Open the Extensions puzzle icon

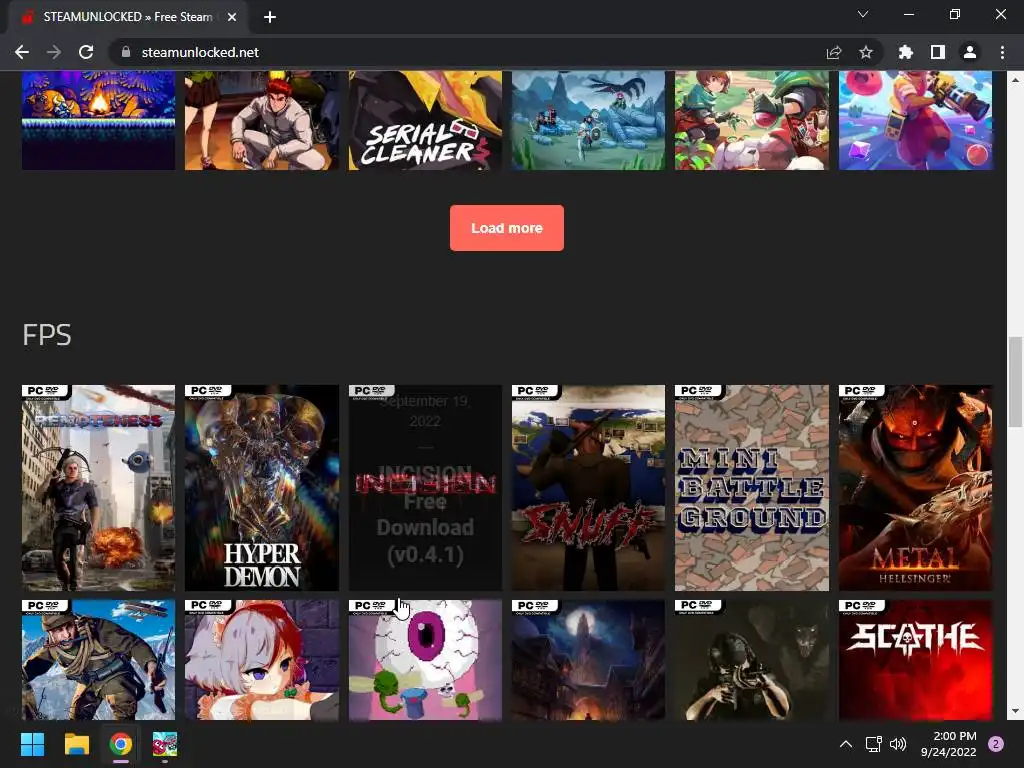906,52
